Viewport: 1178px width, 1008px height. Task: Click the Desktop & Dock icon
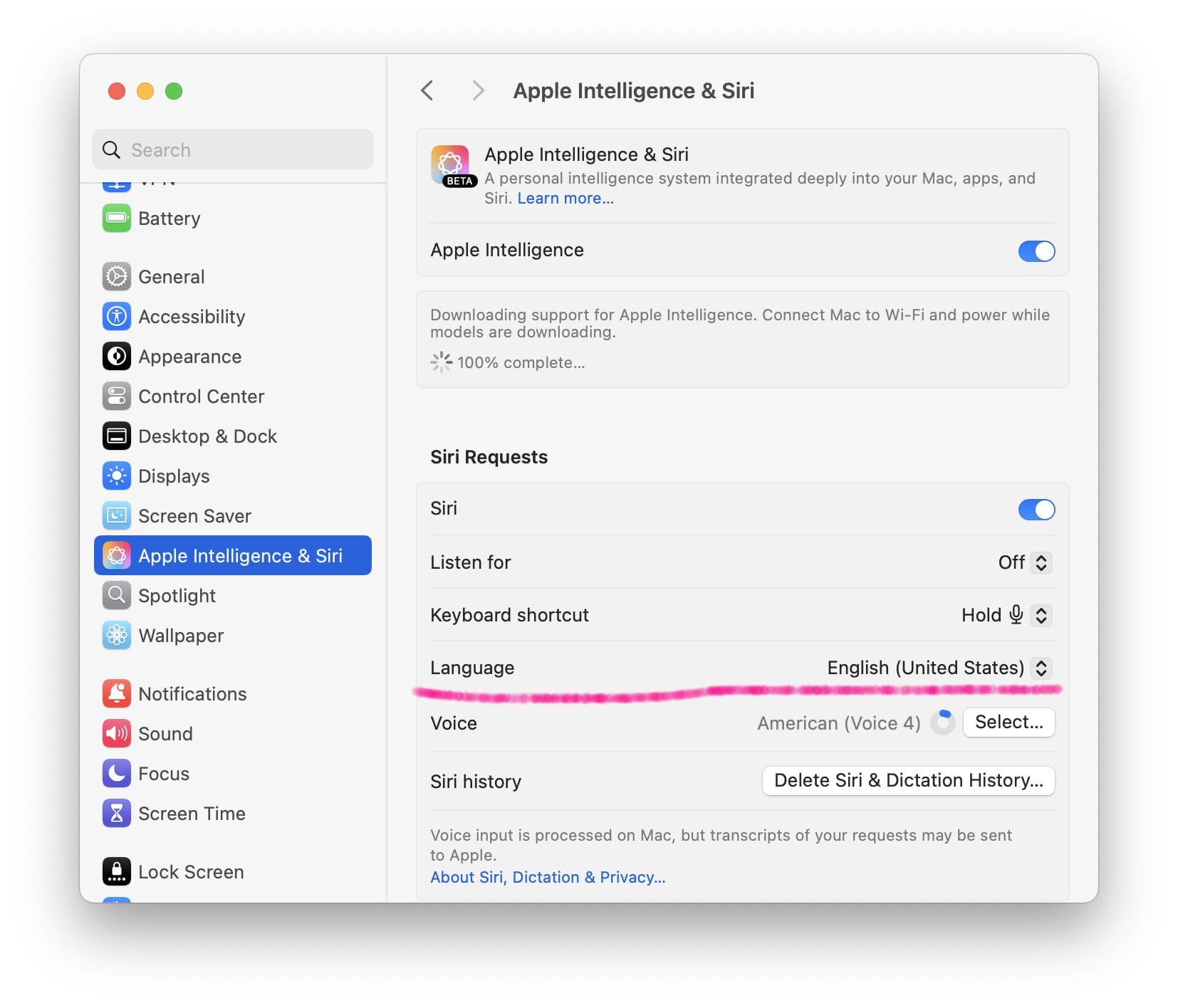click(117, 436)
